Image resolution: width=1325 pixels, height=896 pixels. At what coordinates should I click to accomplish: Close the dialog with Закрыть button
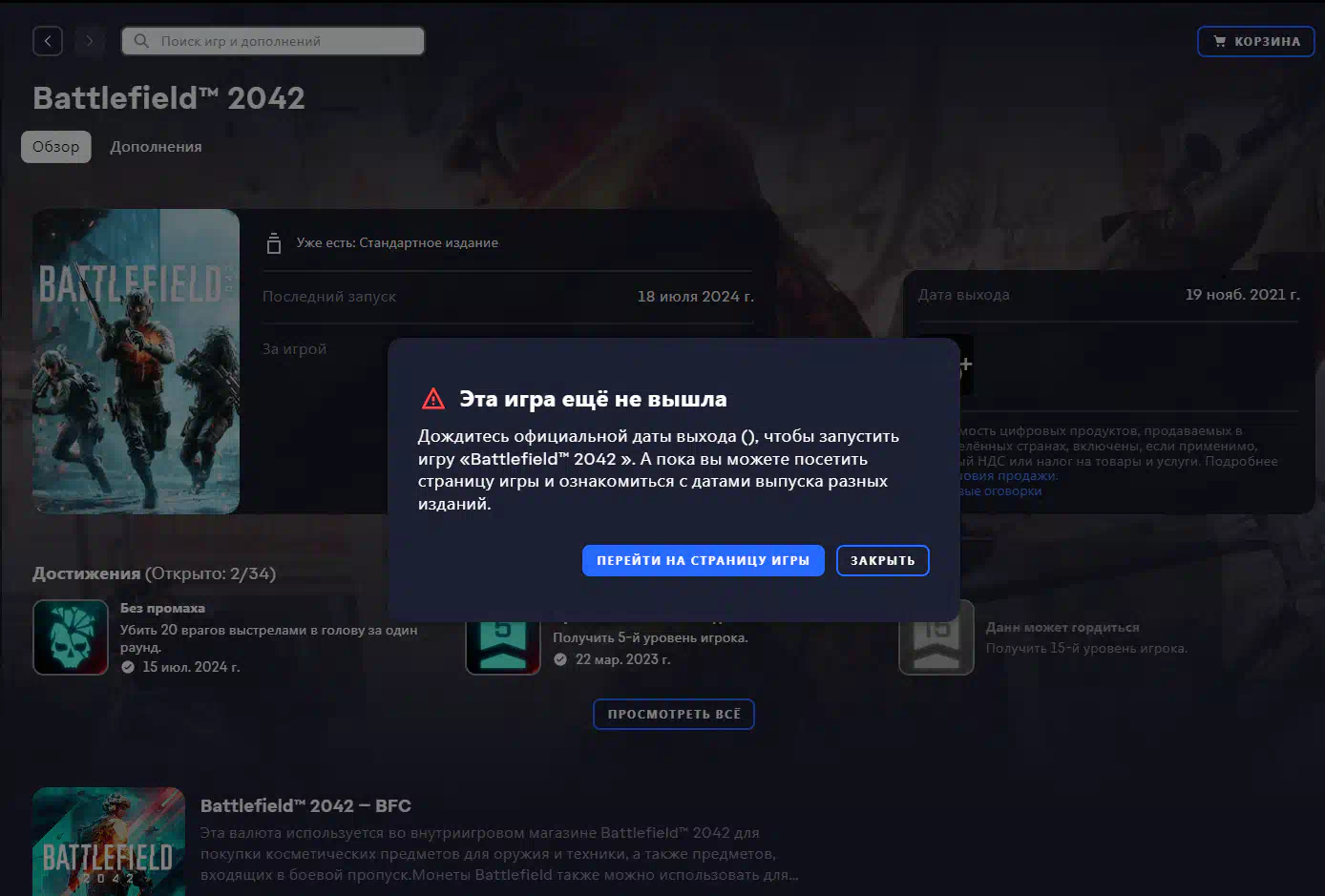coord(883,560)
